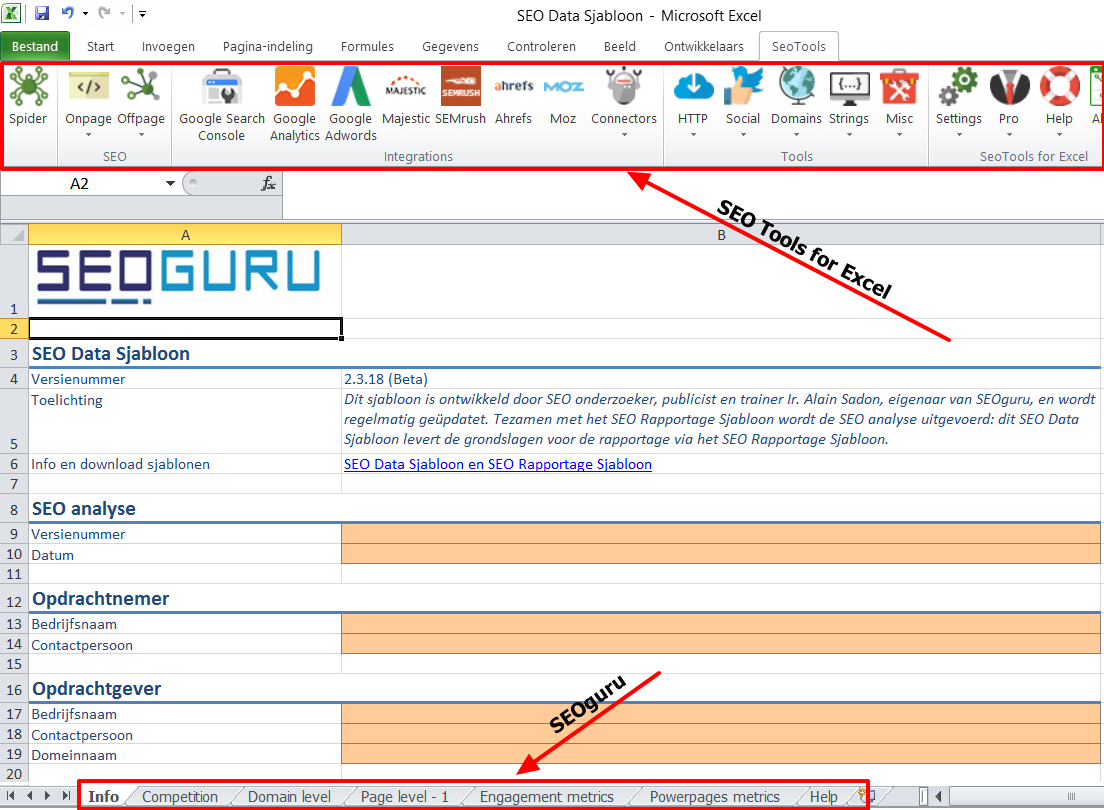The height and width of the screenshot is (810, 1104).
Task: Open the Competition sheet tab
Action: tap(180, 797)
